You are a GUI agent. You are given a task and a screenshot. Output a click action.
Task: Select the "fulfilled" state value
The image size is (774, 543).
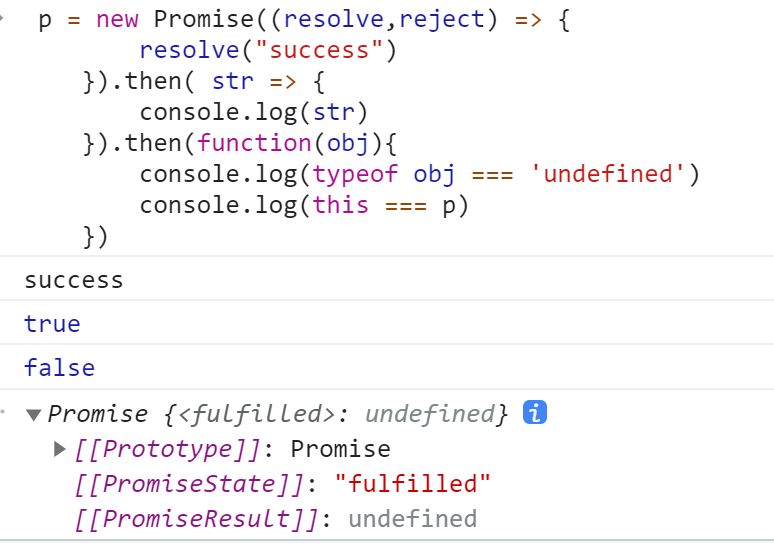pyautogui.click(x=412, y=483)
